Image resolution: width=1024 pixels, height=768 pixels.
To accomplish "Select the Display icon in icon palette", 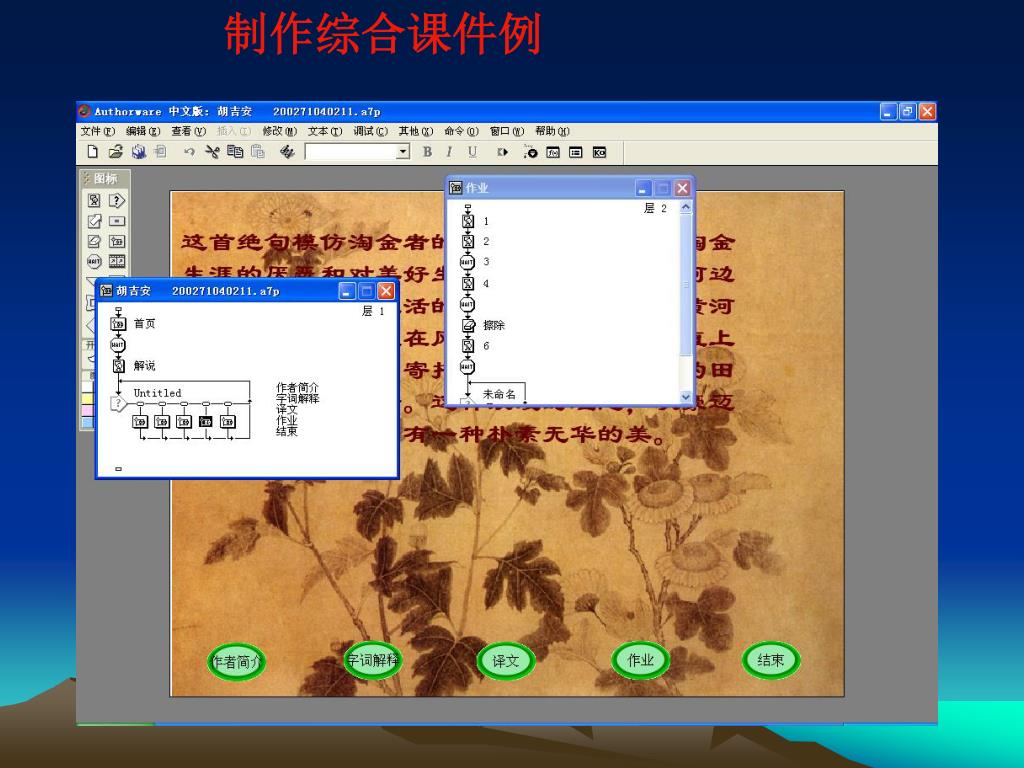I will coord(94,200).
